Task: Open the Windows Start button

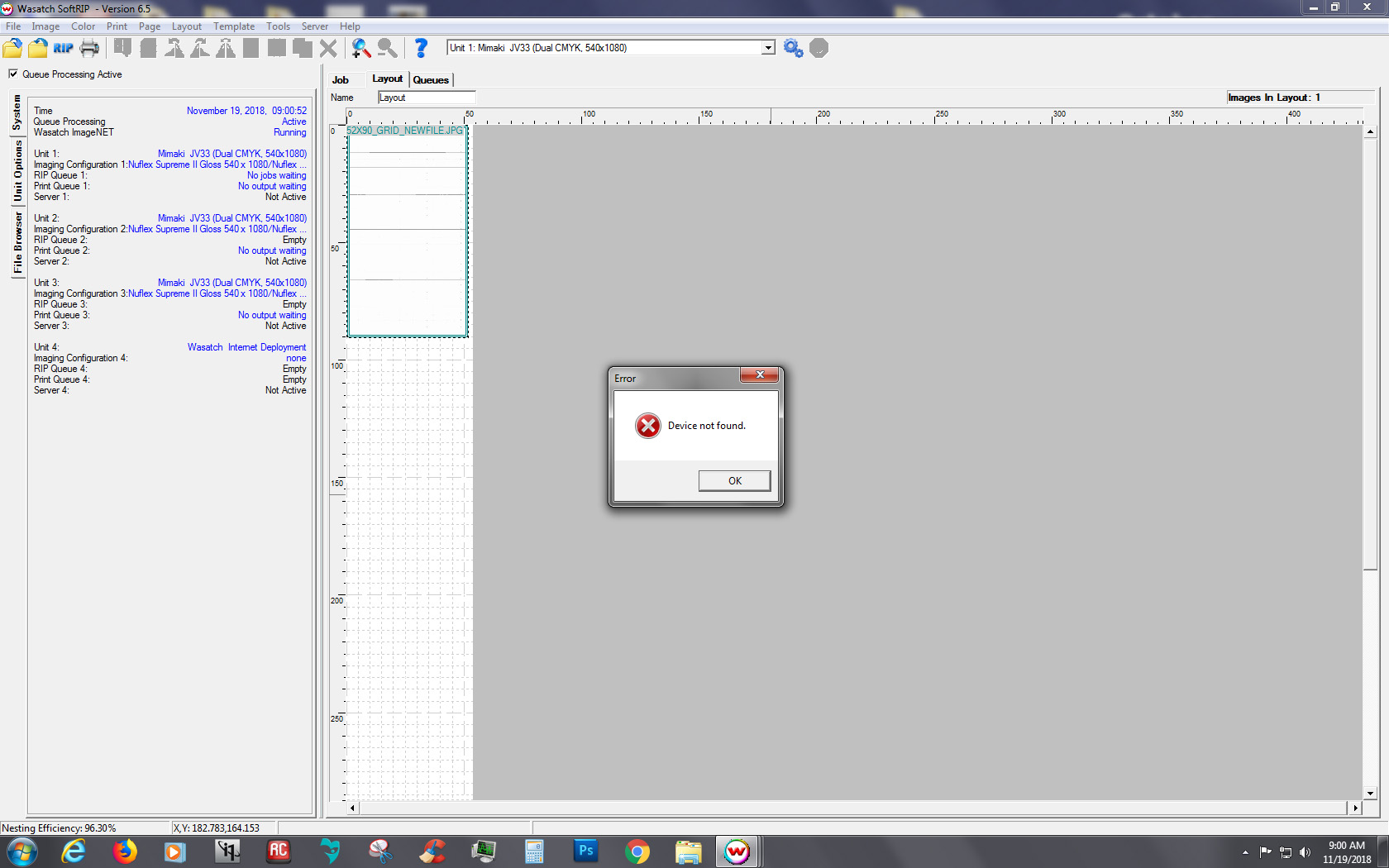Action: (x=21, y=851)
